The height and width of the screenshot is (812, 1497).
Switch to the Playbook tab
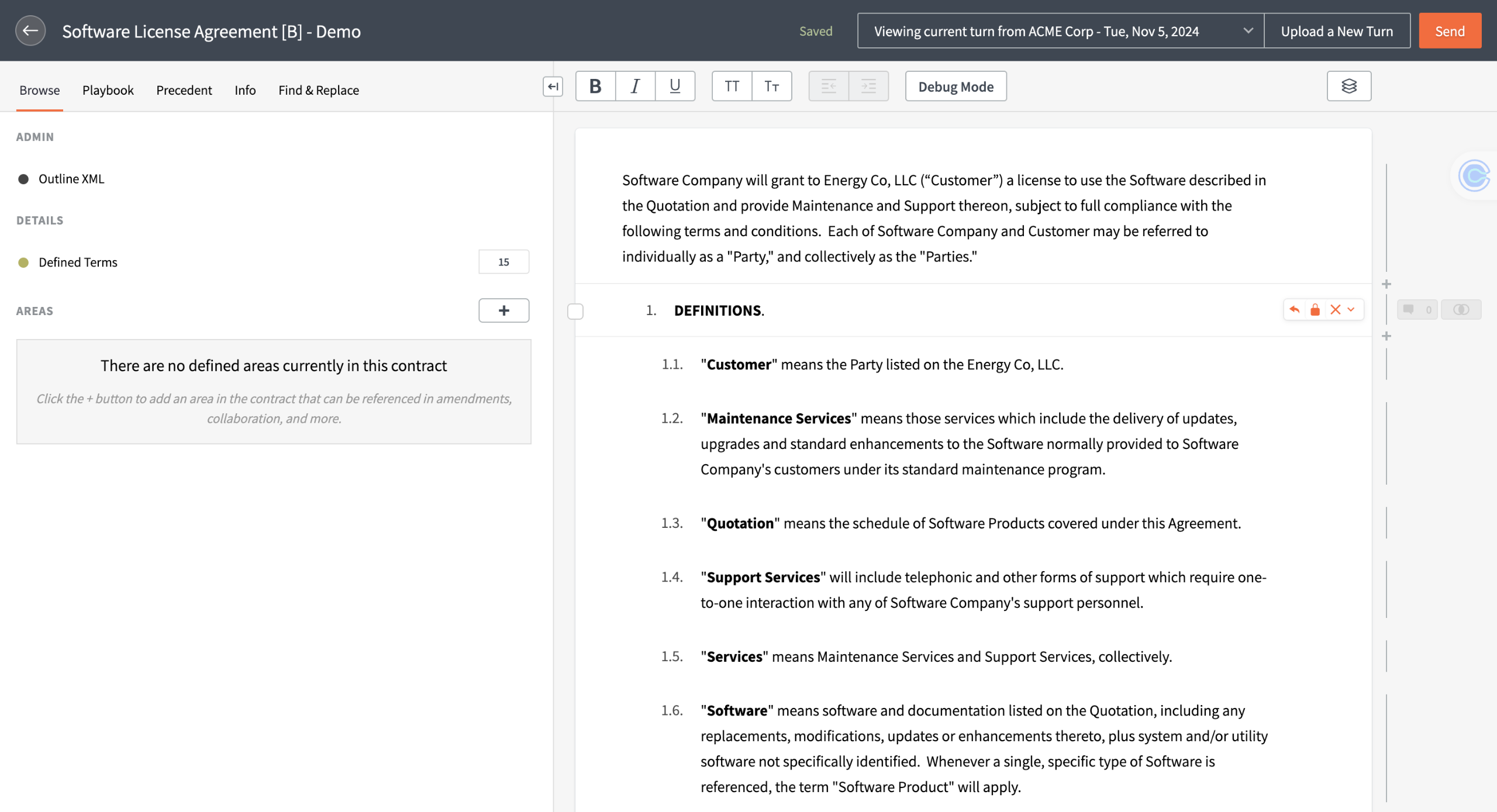(x=108, y=90)
